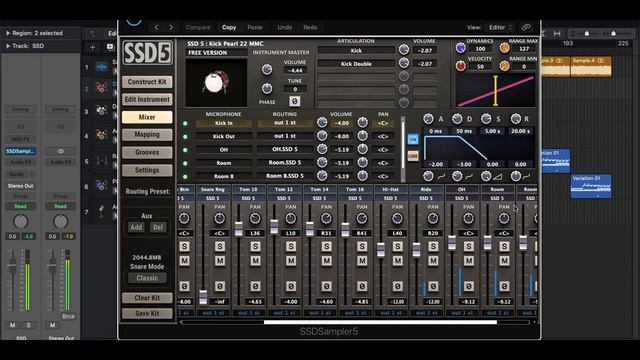Click track 4 orange drum kit icon
The image size is (640, 360).
click(x=101, y=135)
